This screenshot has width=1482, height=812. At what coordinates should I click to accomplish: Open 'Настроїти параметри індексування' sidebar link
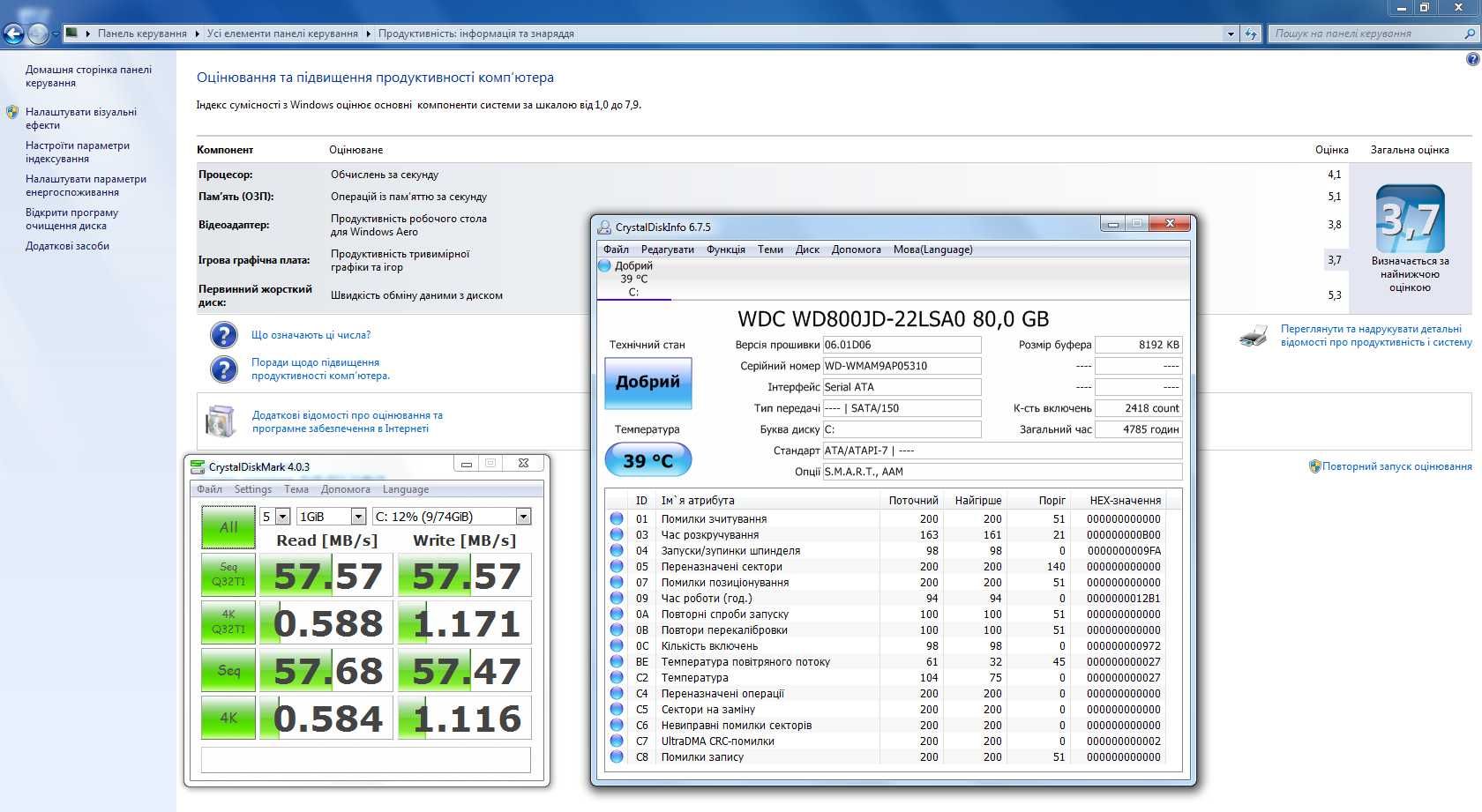78,153
